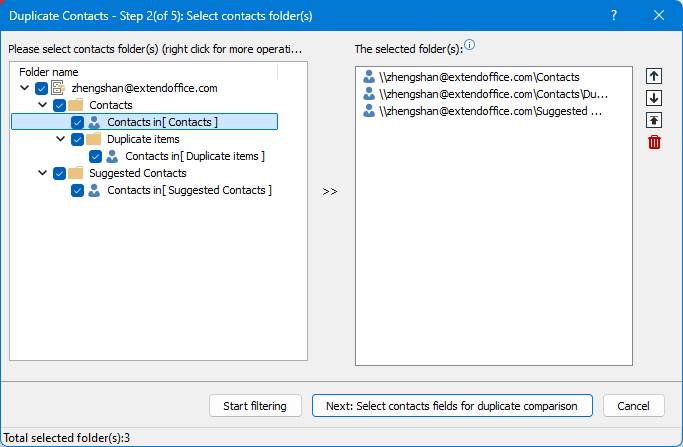Click Next: Select contacts fields button
683x447 pixels.
pyautogui.click(x=452, y=406)
